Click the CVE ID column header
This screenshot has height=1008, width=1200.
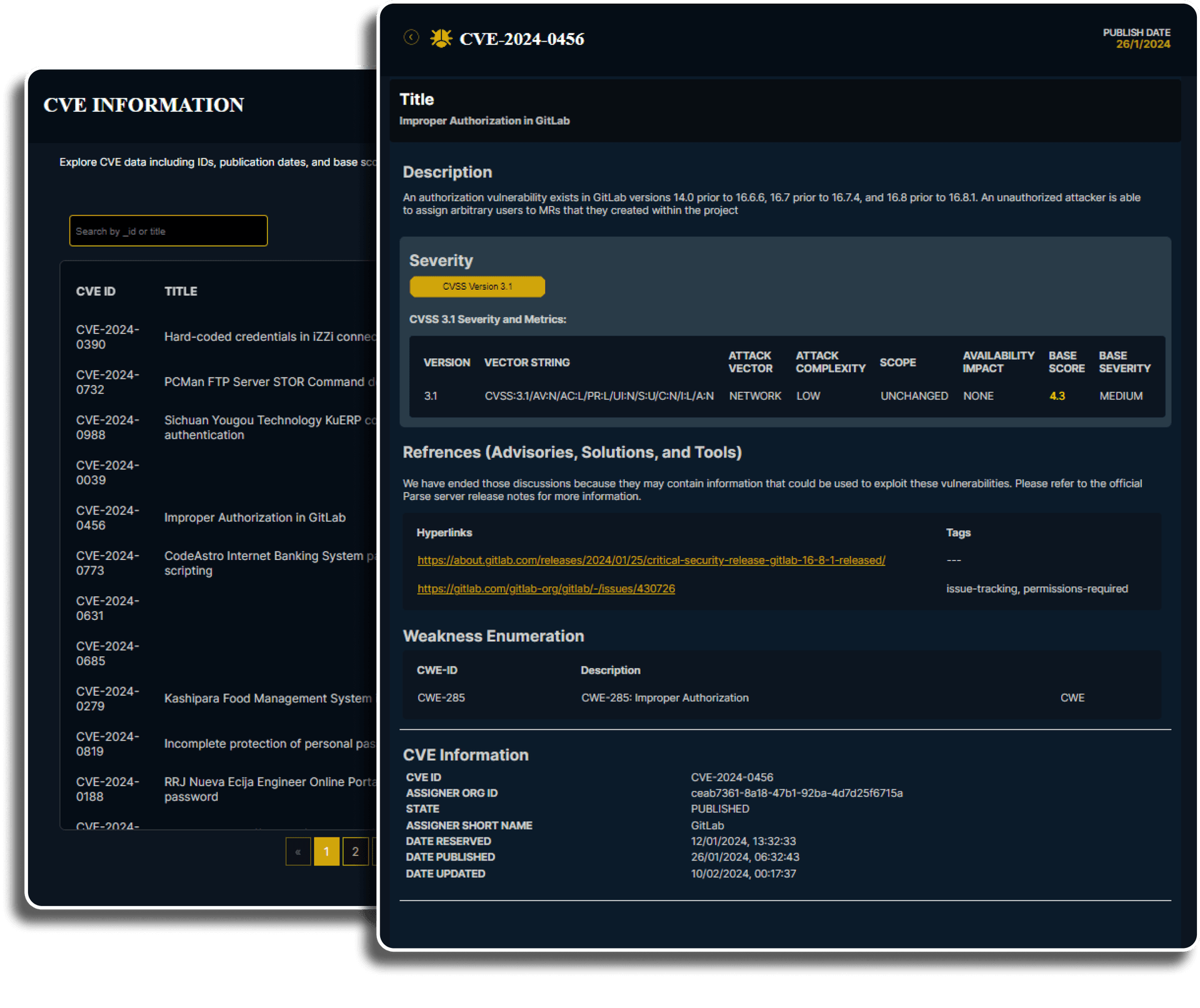point(96,291)
